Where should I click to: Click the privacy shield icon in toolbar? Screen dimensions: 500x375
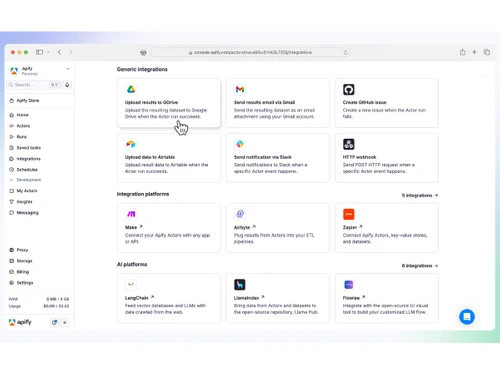[143, 52]
